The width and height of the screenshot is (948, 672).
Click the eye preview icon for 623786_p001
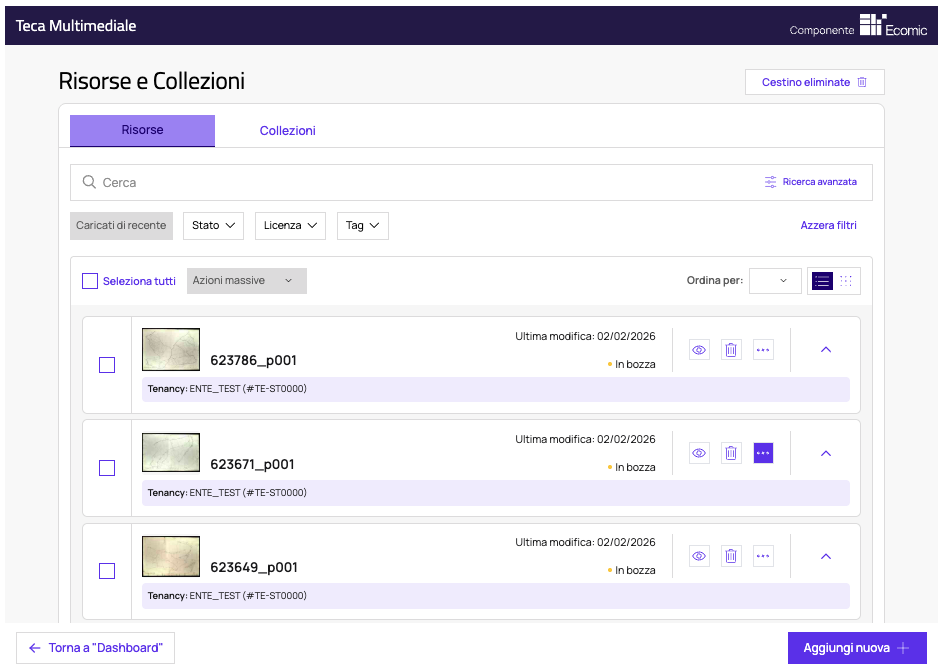point(699,350)
